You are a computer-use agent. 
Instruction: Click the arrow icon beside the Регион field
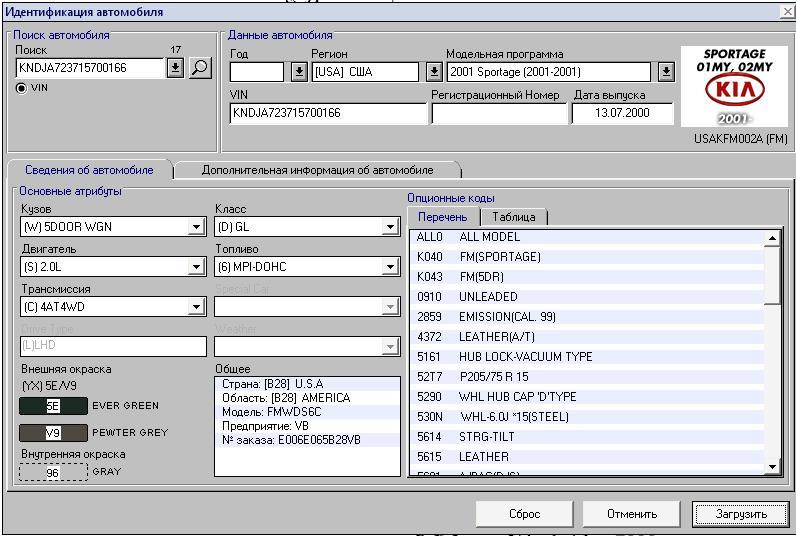(433, 72)
